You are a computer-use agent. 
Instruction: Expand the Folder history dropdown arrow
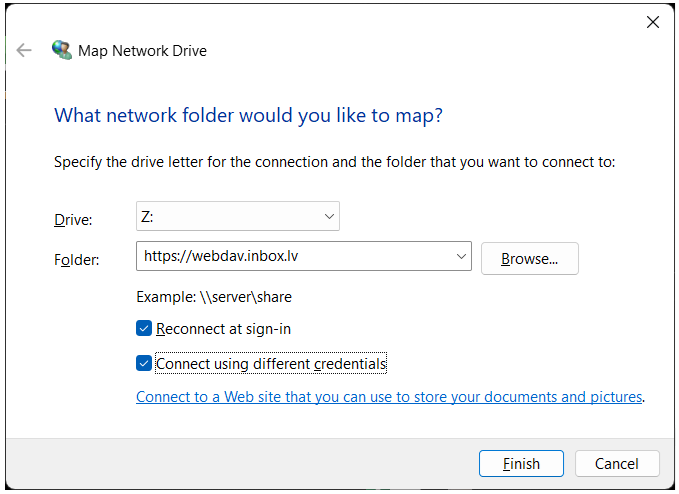pos(462,257)
